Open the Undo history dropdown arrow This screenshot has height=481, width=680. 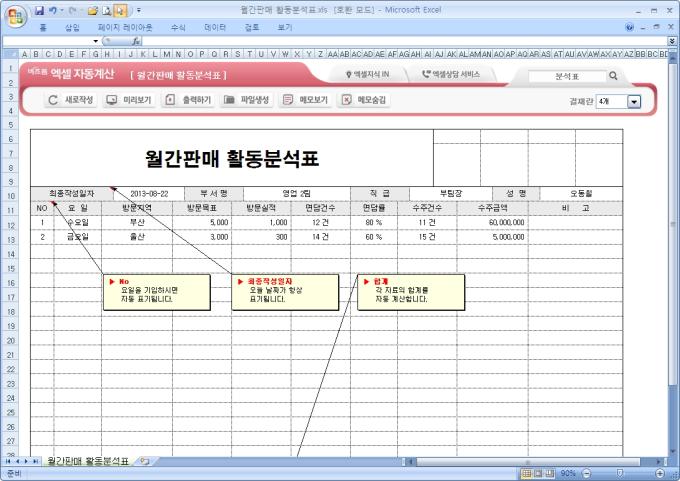(62, 10)
